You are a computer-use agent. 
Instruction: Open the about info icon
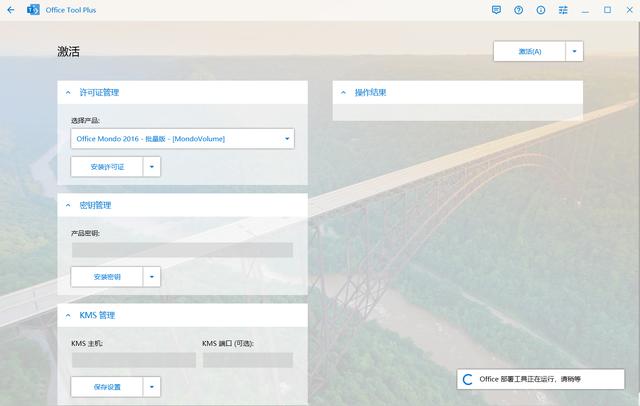pyautogui.click(x=541, y=10)
